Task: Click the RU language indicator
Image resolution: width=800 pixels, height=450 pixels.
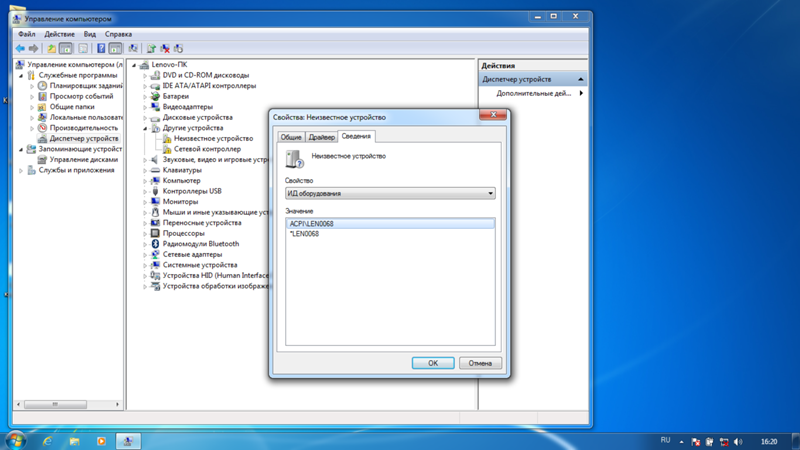Action: (665, 440)
